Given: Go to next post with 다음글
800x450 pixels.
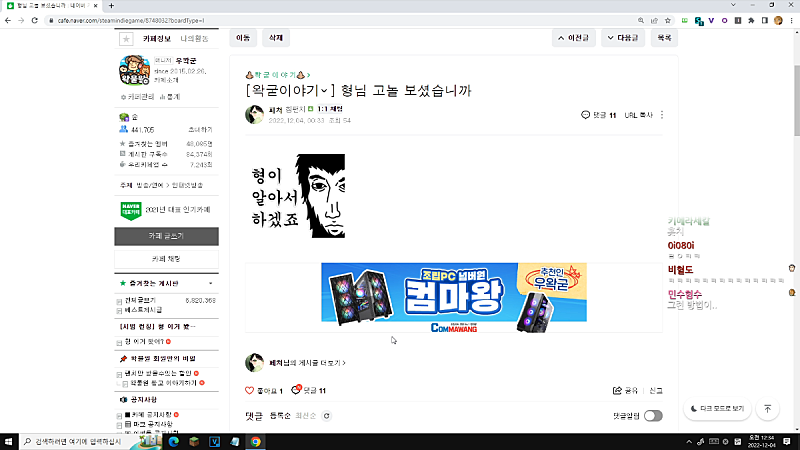Looking at the screenshot, I should coord(623,38).
